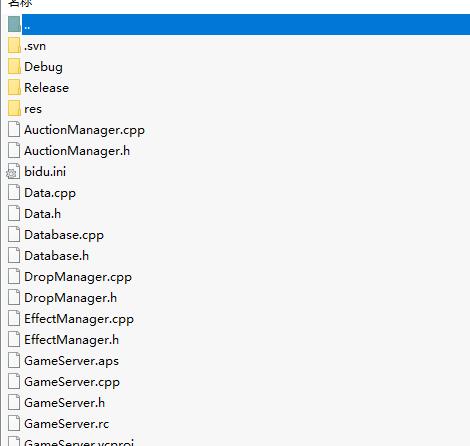The height and width of the screenshot is (446, 470).
Task: Select the GameServer.h file
Action: 65,403
